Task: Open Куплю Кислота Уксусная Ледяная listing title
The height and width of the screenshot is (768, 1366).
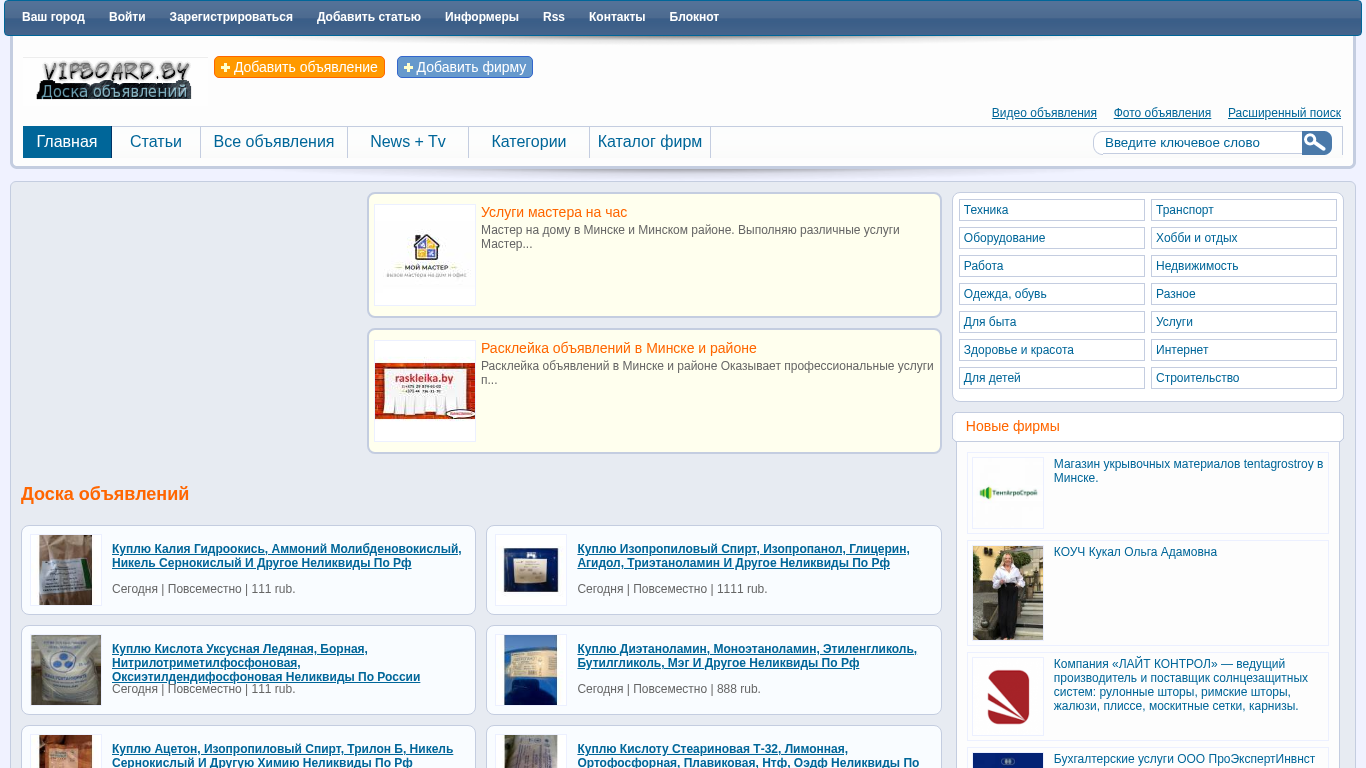Action: [x=266, y=663]
